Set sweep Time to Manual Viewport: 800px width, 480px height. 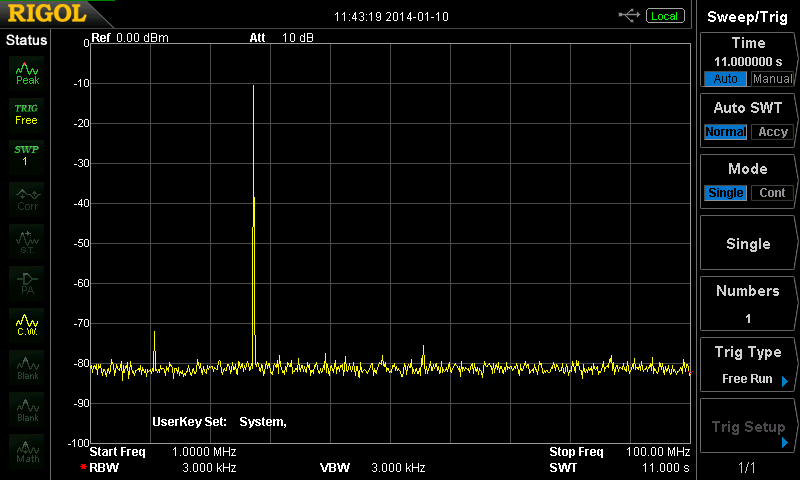pos(772,79)
